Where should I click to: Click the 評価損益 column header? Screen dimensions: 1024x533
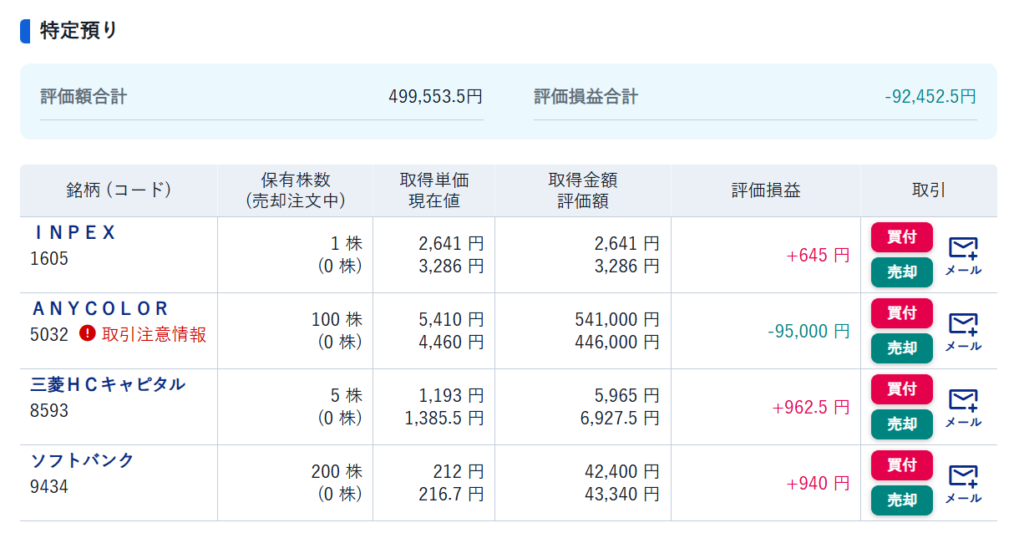765,191
